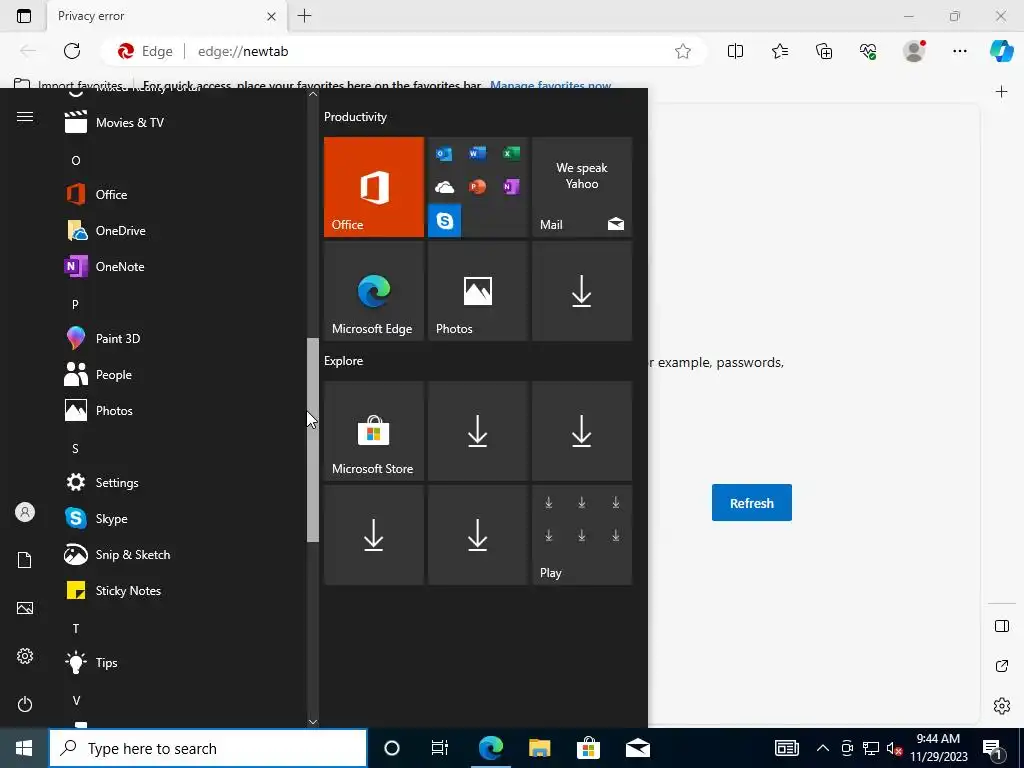
Task: Open the Play folder tile
Action: 582,535
